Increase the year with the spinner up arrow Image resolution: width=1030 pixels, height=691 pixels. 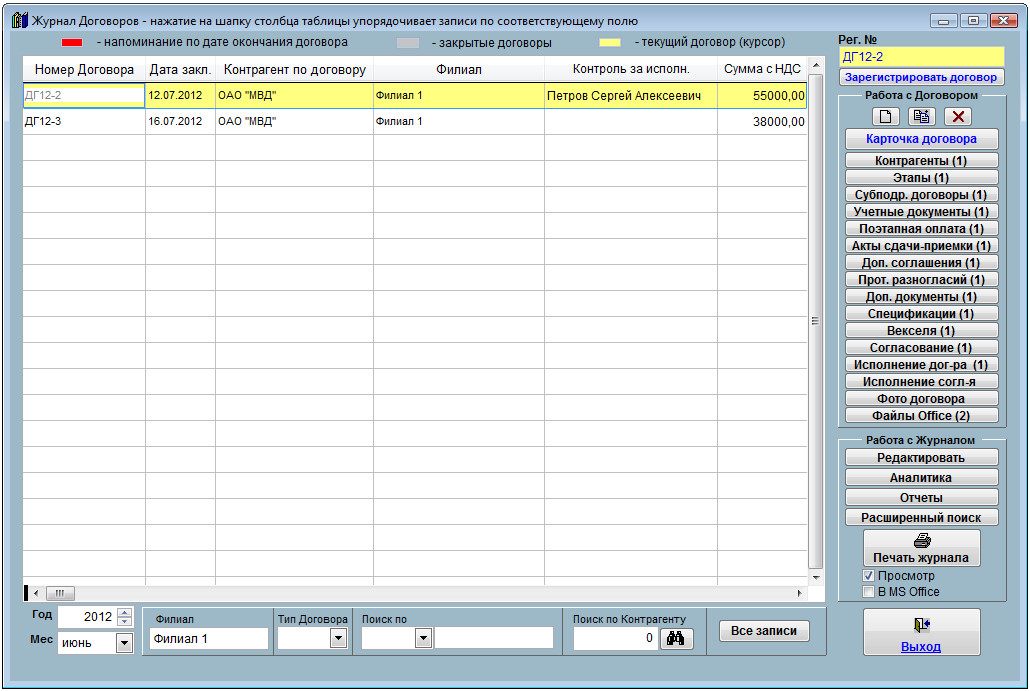[x=124, y=612]
